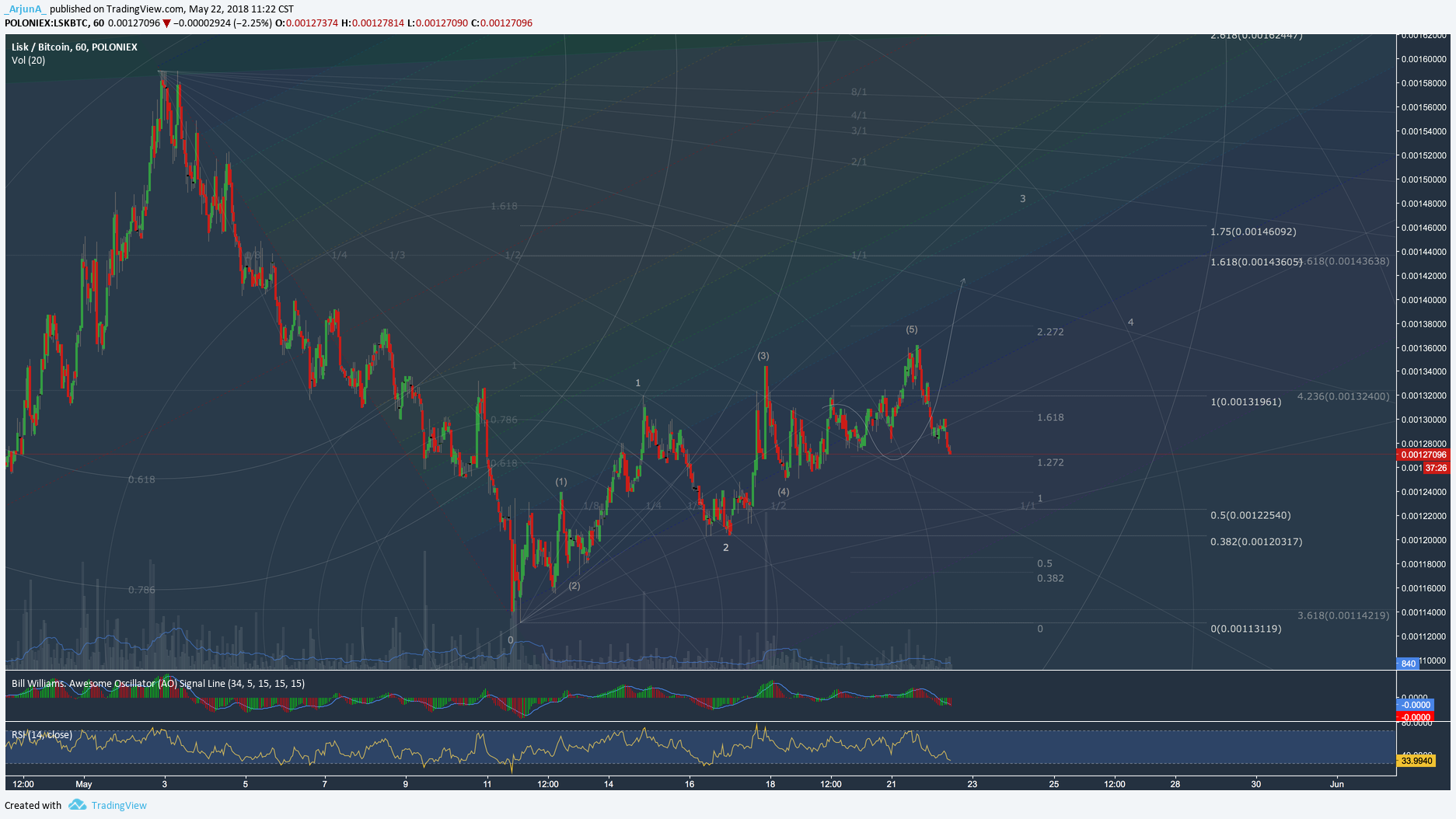Click the Lisk / Bitcoin, 60, POLONIEX title
Image resolution: width=1456 pixels, height=819 pixels.
75,47
